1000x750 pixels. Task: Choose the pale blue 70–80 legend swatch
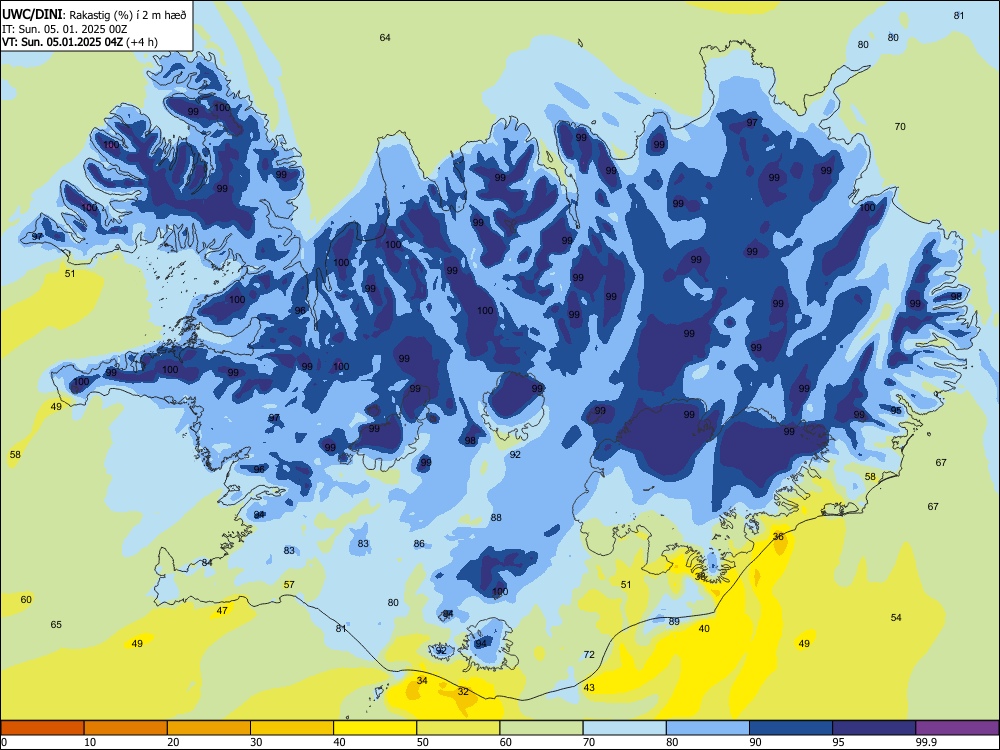[x=624, y=728]
